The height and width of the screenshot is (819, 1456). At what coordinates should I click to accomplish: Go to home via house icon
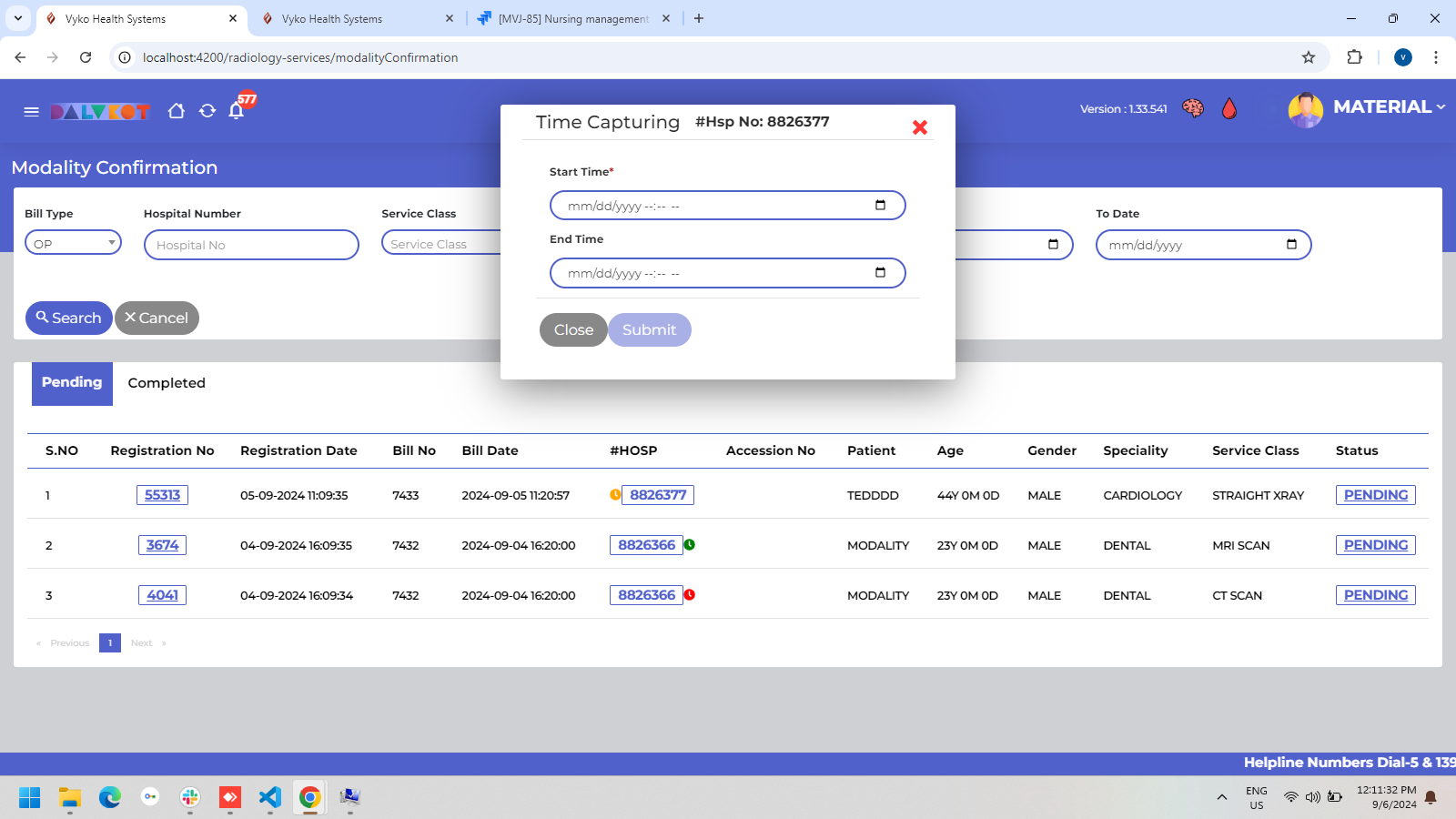pyautogui.click(x=177, y=111)
